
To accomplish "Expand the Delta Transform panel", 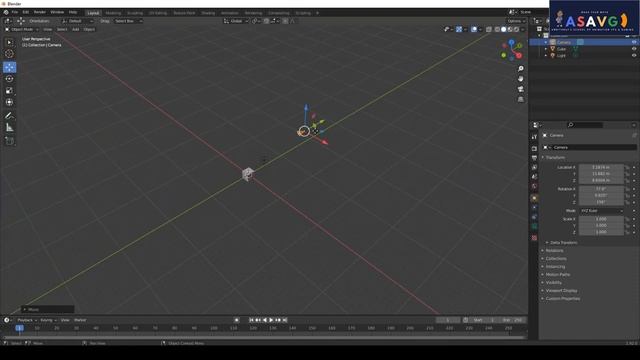I will 563,242.
